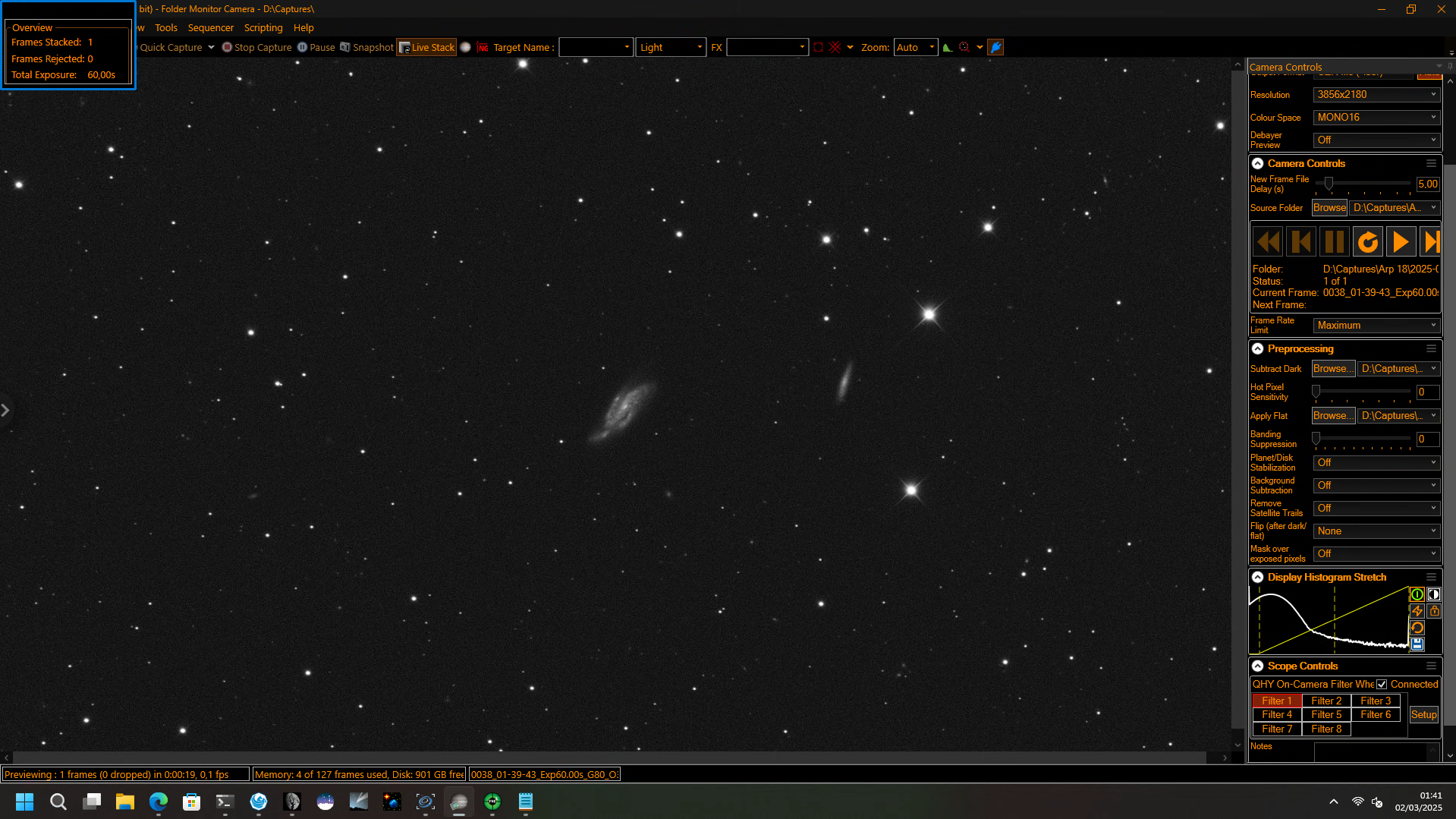Click the round sphere icon beside Live Stack
This screenshot has width=1456, height=819.
tap(465, 47)
